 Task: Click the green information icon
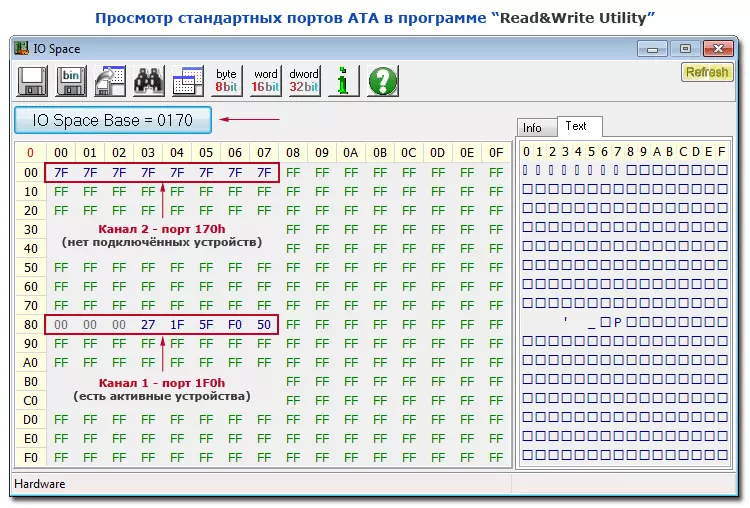pyautogui.click(x=343, y=80)
